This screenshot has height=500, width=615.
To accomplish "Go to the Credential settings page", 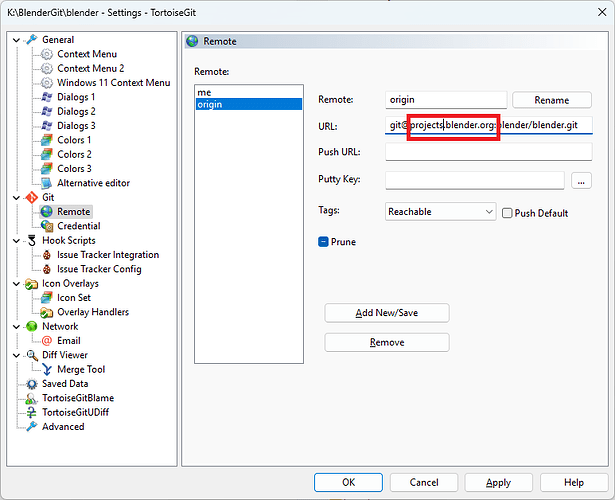I will point(78,226).
